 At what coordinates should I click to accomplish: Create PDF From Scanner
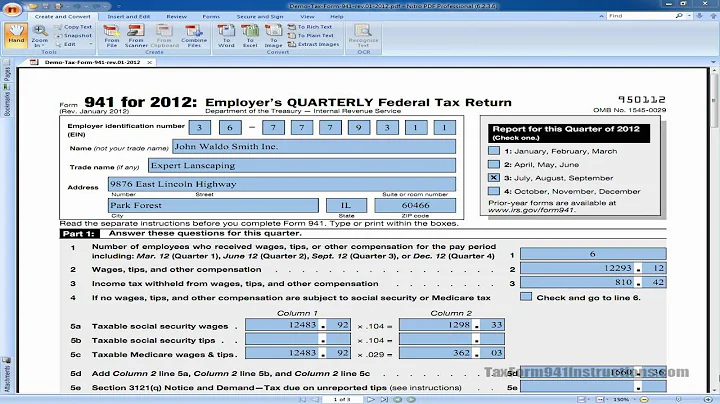point(136,36)
